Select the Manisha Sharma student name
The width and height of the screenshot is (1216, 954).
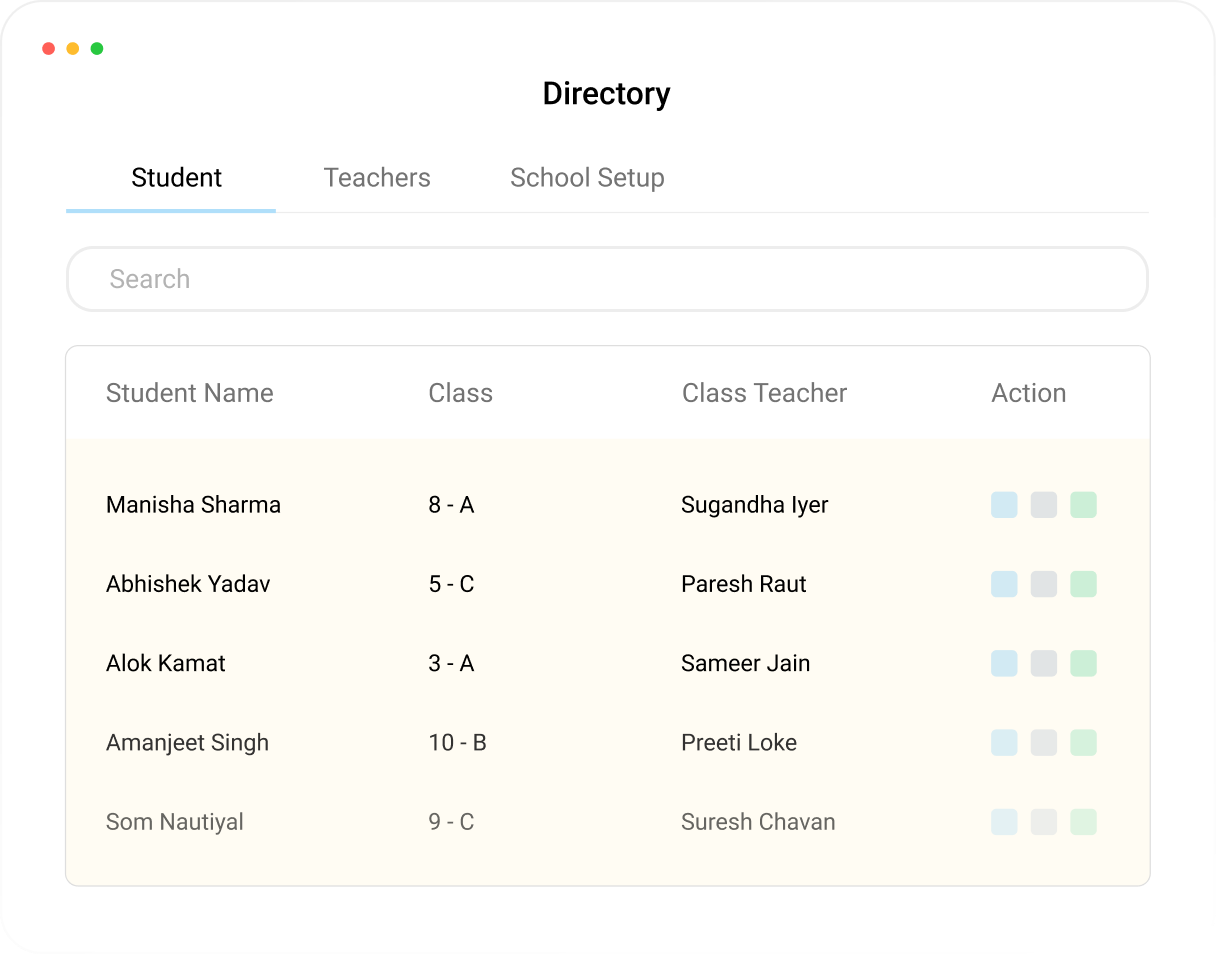193,505
